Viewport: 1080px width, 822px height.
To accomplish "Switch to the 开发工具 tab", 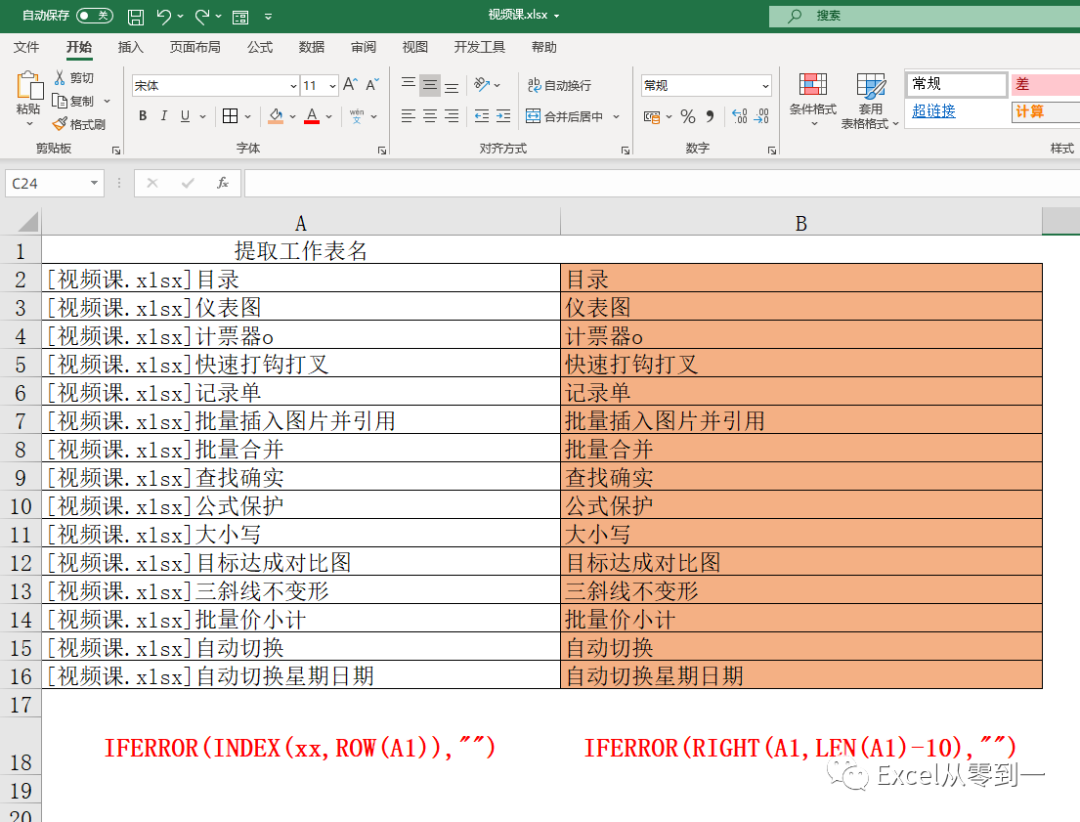I will (479, 47).
